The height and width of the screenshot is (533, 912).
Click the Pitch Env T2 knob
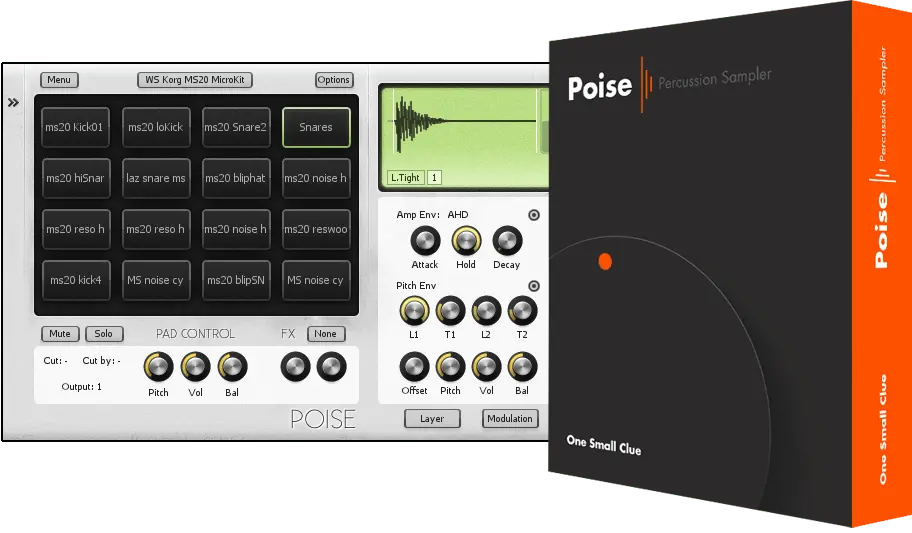tap(522, 311)
